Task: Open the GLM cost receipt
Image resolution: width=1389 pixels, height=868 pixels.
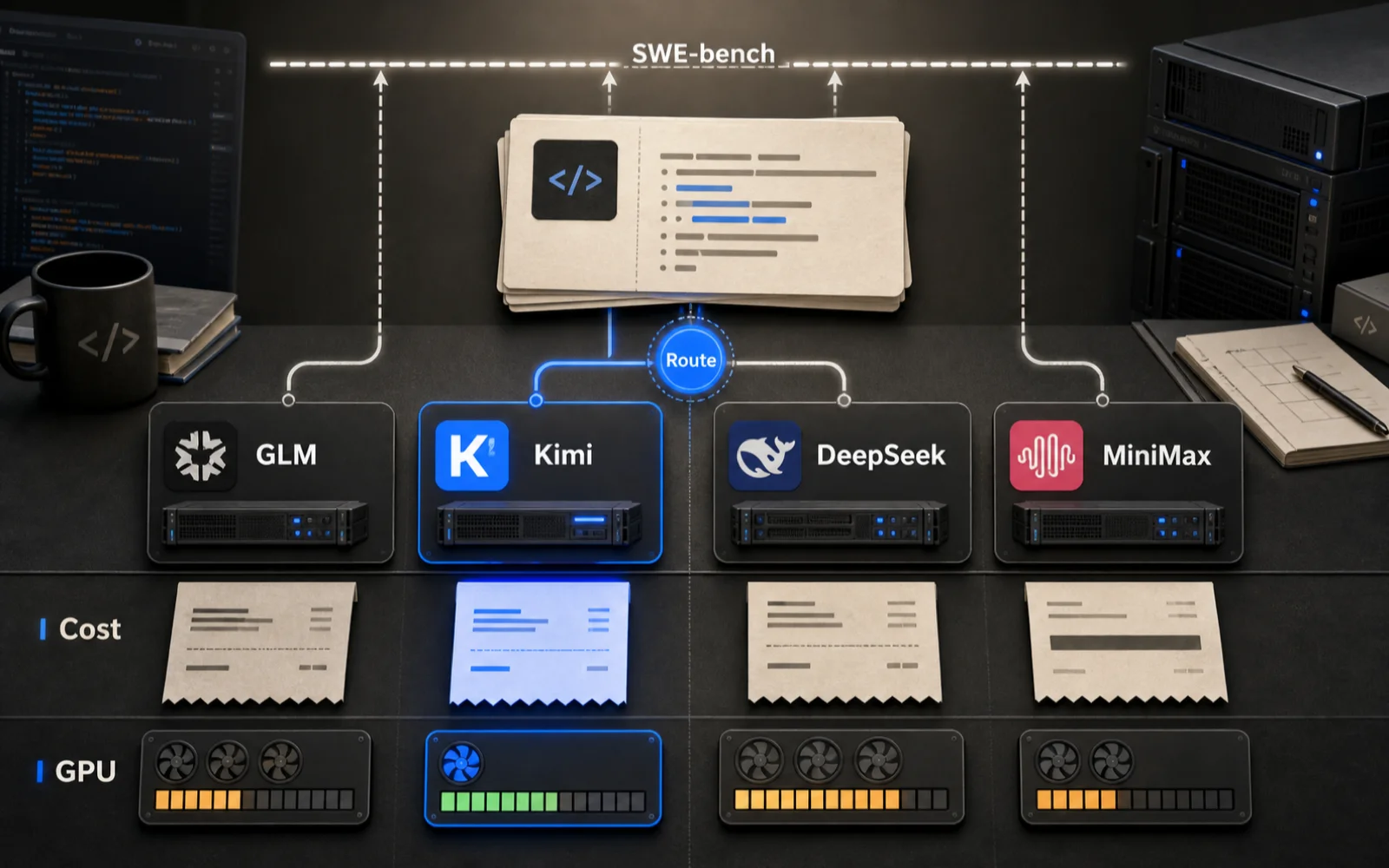Action: tap(259, 642)
